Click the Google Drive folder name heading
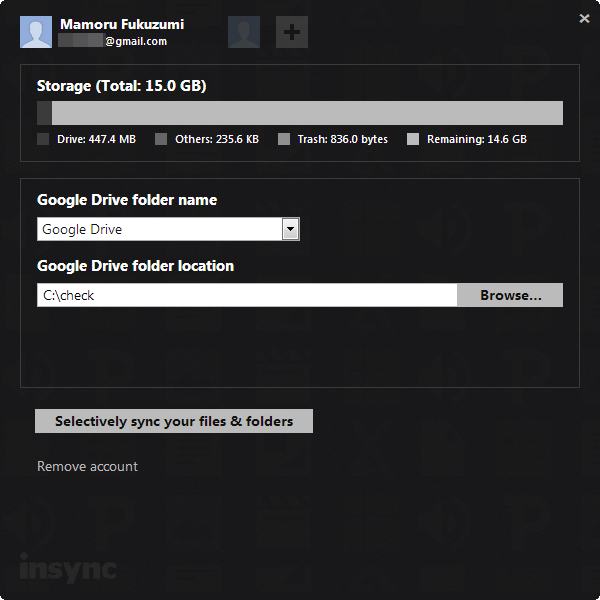 pyautogui.click(x=127, y=200)
